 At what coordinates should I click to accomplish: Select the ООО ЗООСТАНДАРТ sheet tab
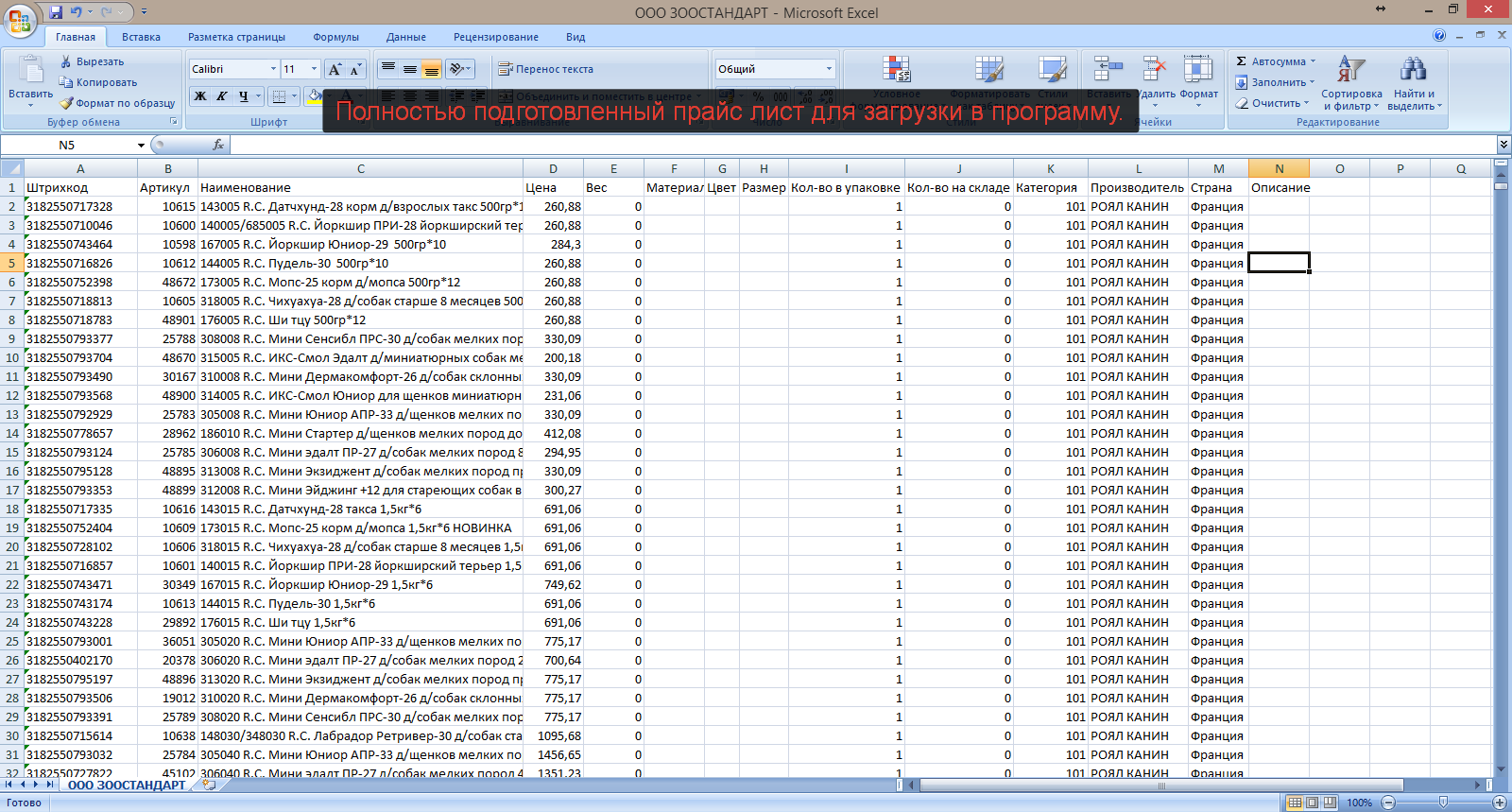pos(127,786)
